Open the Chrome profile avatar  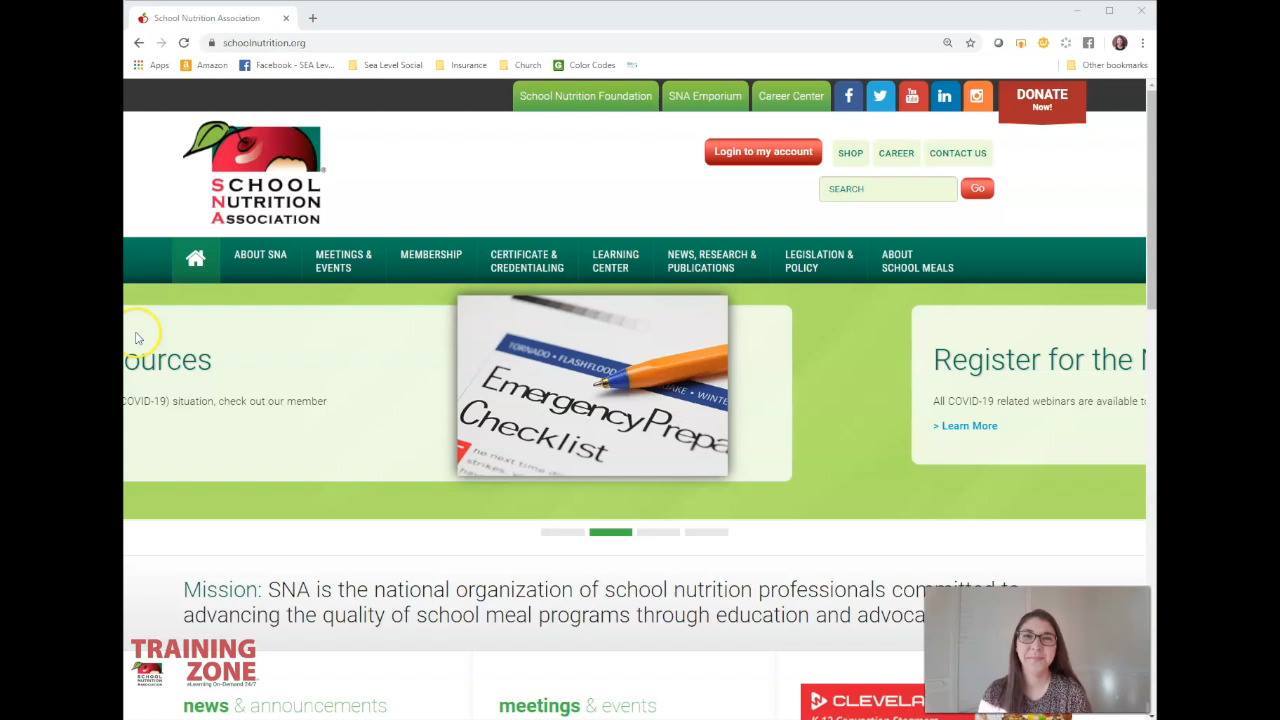pos(1120,43)
